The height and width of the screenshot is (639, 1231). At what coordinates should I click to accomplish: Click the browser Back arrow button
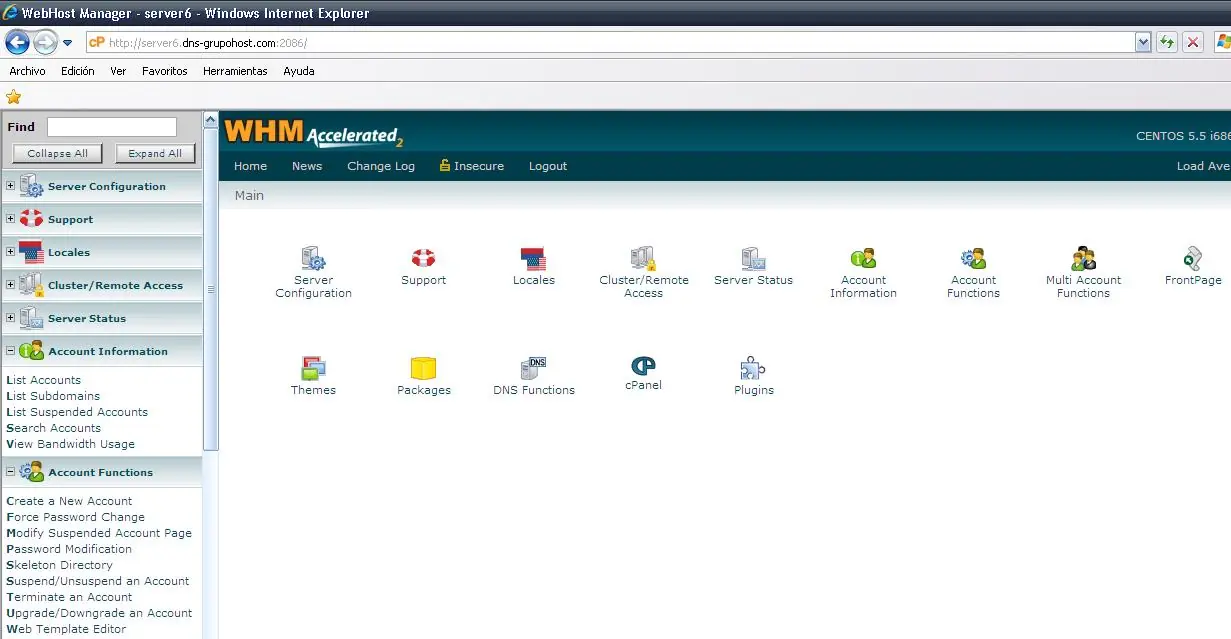[x=17, y=42]
